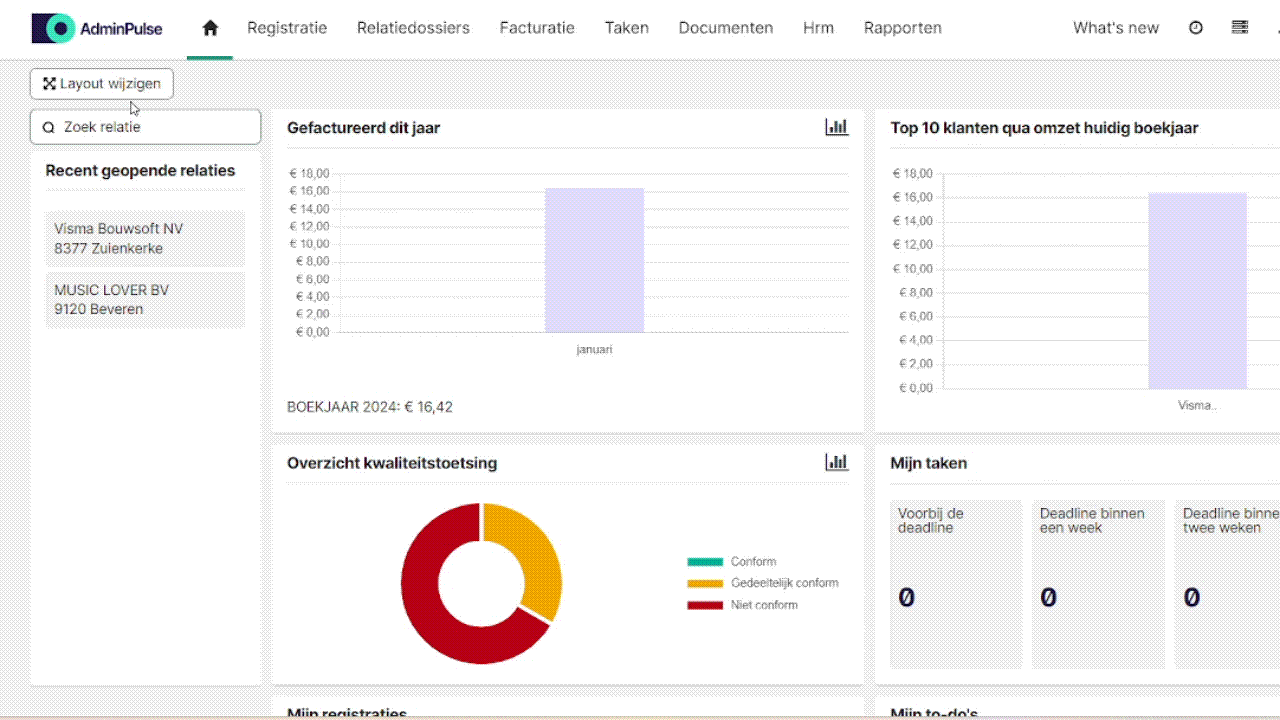Open What's new link
Image resolution: width=1280 pixels, height=720 pixels.
(x=1116, y=28)
